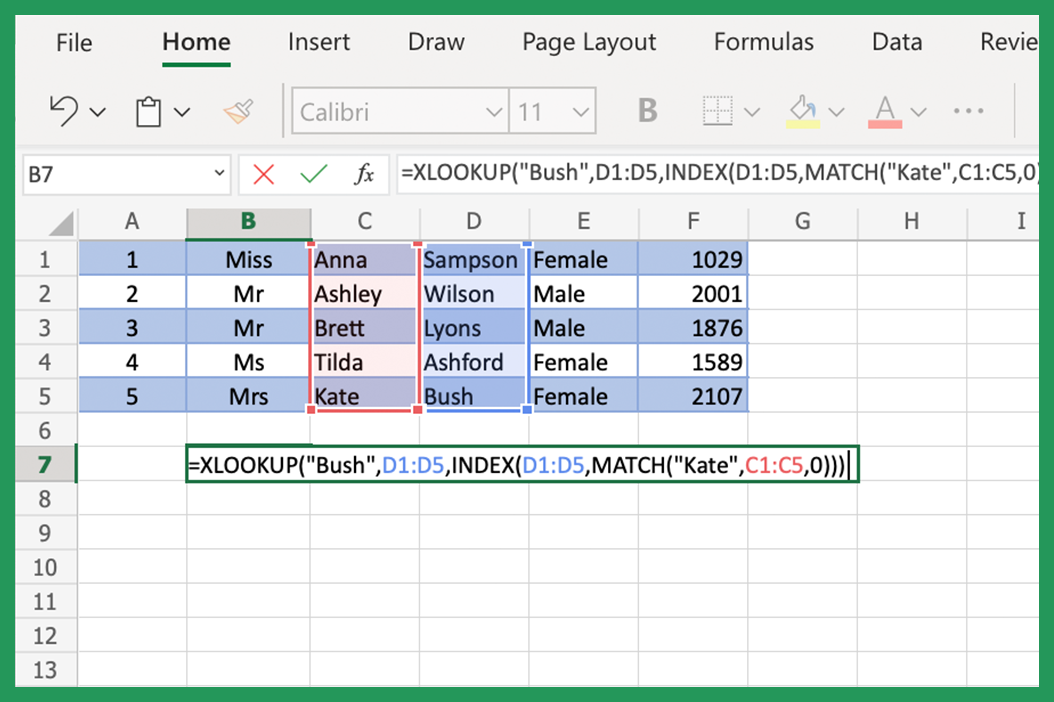The width and height of the screenshot is (1054, 702).
Task: Cancel formula entry with the red X
Action: click(x=262, y=174)
